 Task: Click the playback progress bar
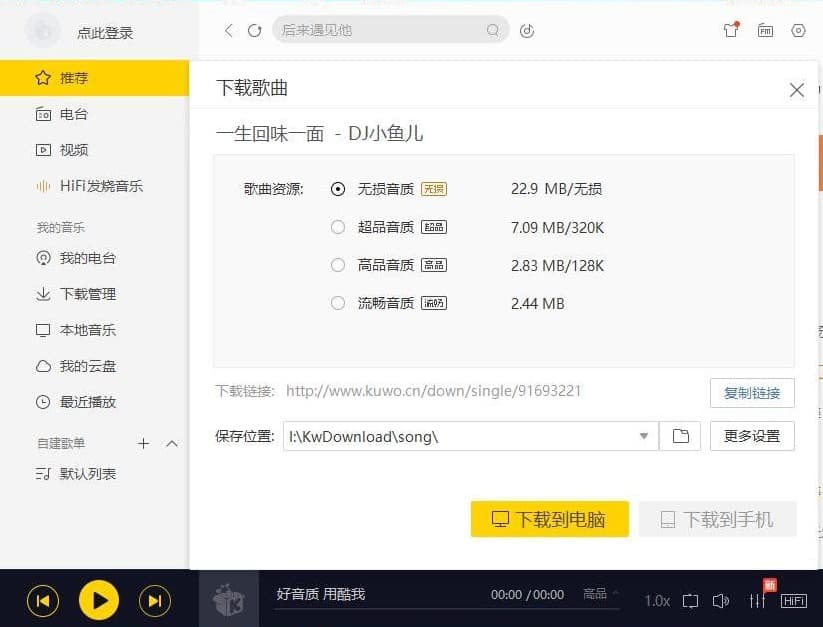click(x=446, y=610)
